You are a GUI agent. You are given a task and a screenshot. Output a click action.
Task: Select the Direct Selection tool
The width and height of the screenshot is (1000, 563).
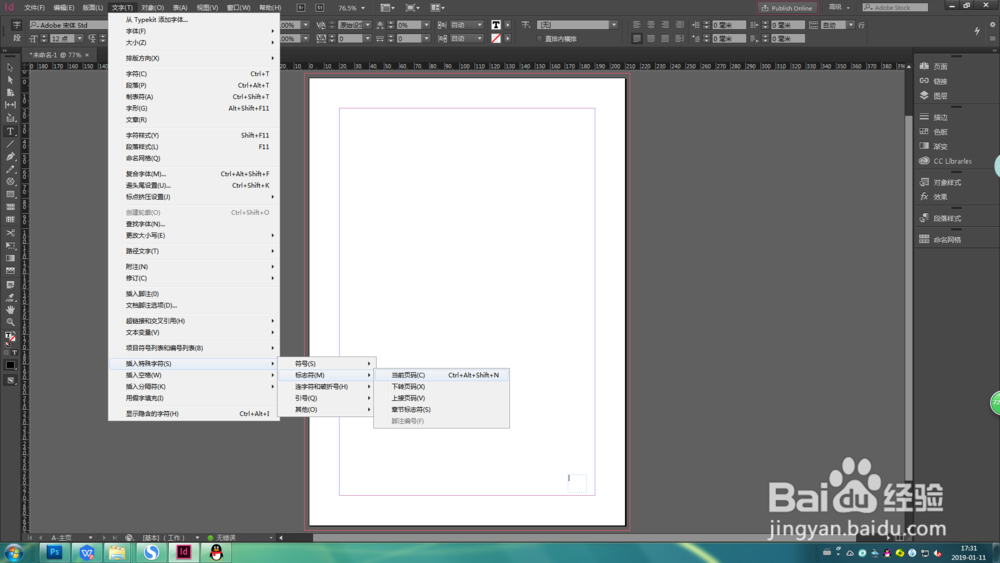pyautogui.click(x=10, y=80)
